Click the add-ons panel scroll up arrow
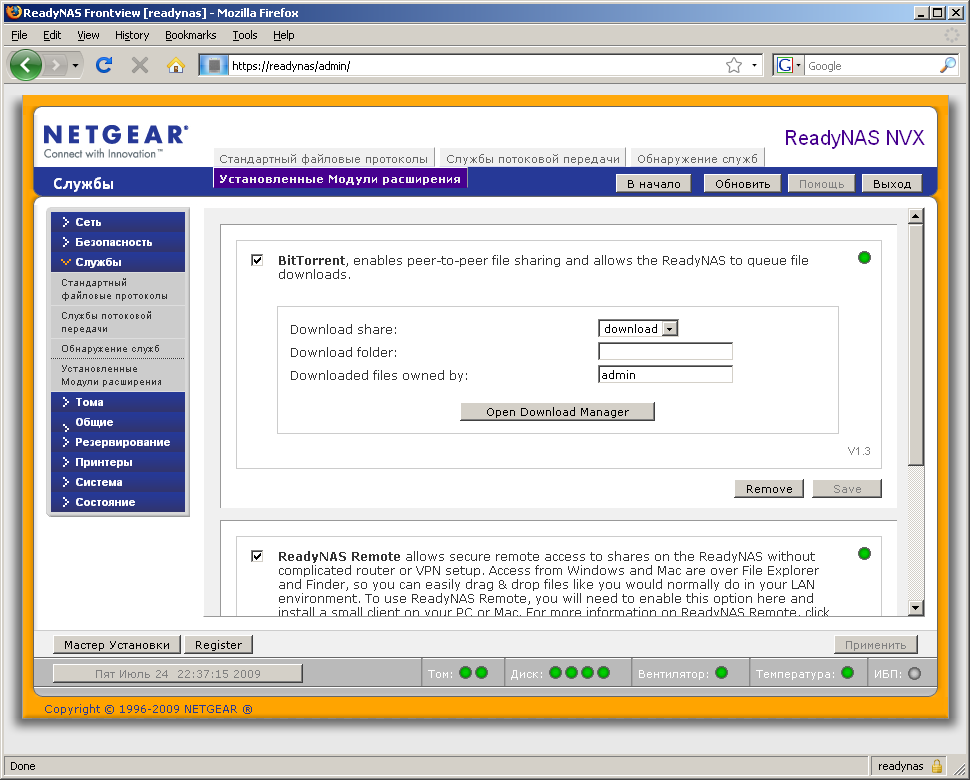The height and width of the screenshot is (780, 970). point(916,216)
